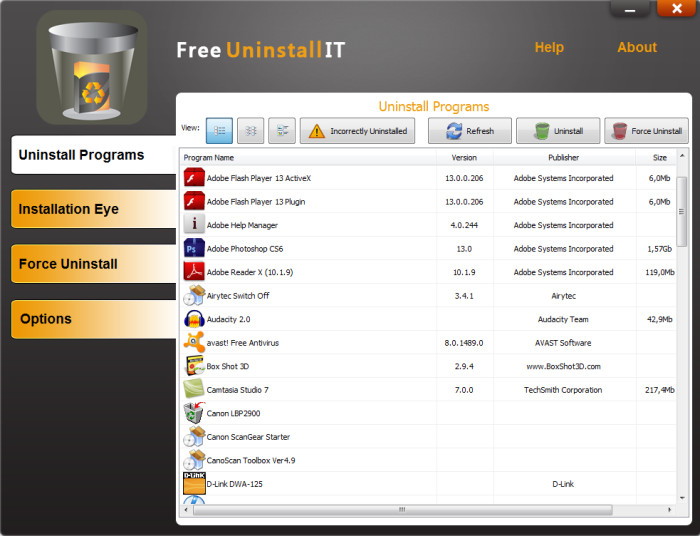
Task: Select Adobe Reader X (10.1.9) entry
Action: tap(428, 272)
